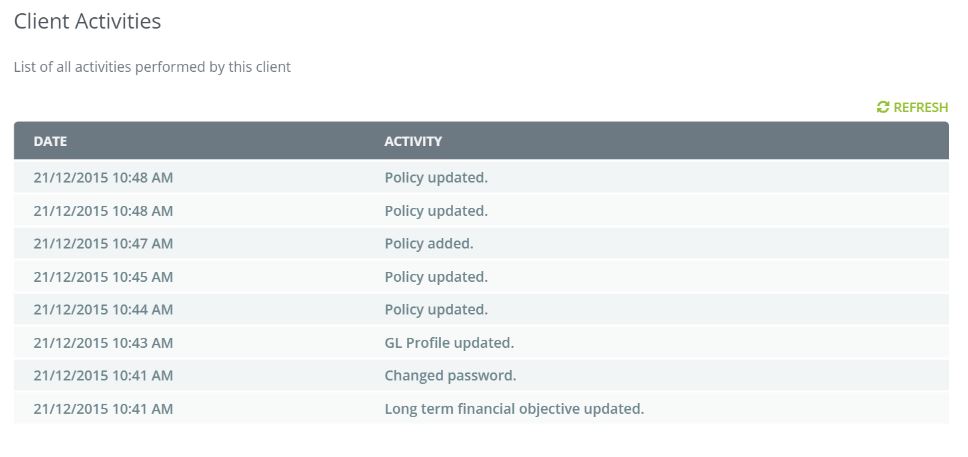Click the 'Policy added.' activity entry
Viewport: 968px width, 457px height.
pyautogui.click(x=429, y=243)
